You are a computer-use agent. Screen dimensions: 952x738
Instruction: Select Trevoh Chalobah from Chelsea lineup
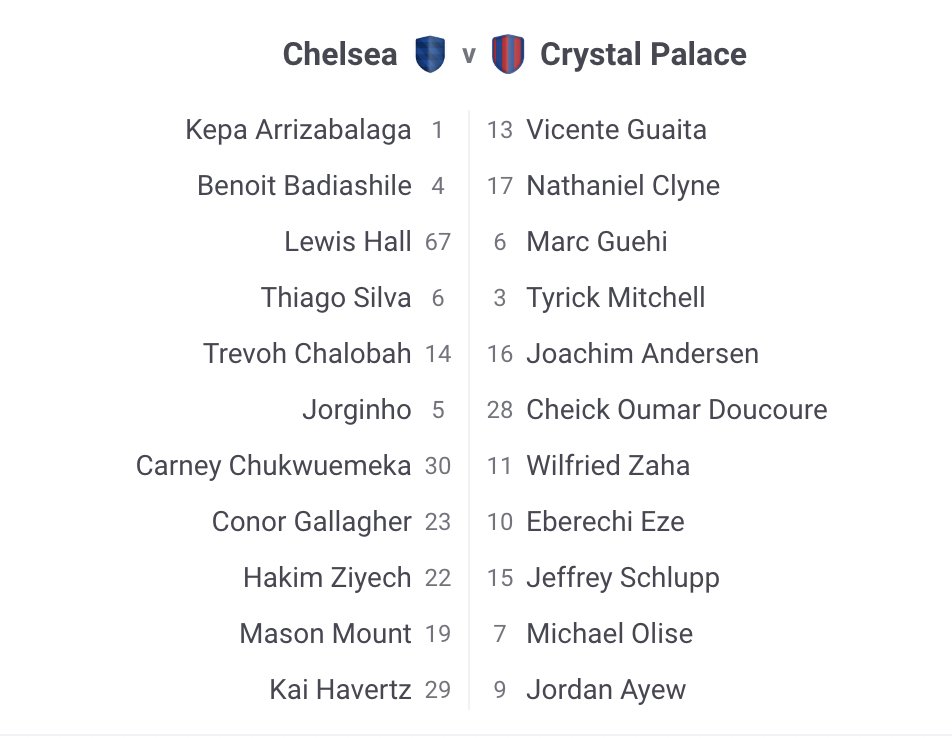click(307, 354)
